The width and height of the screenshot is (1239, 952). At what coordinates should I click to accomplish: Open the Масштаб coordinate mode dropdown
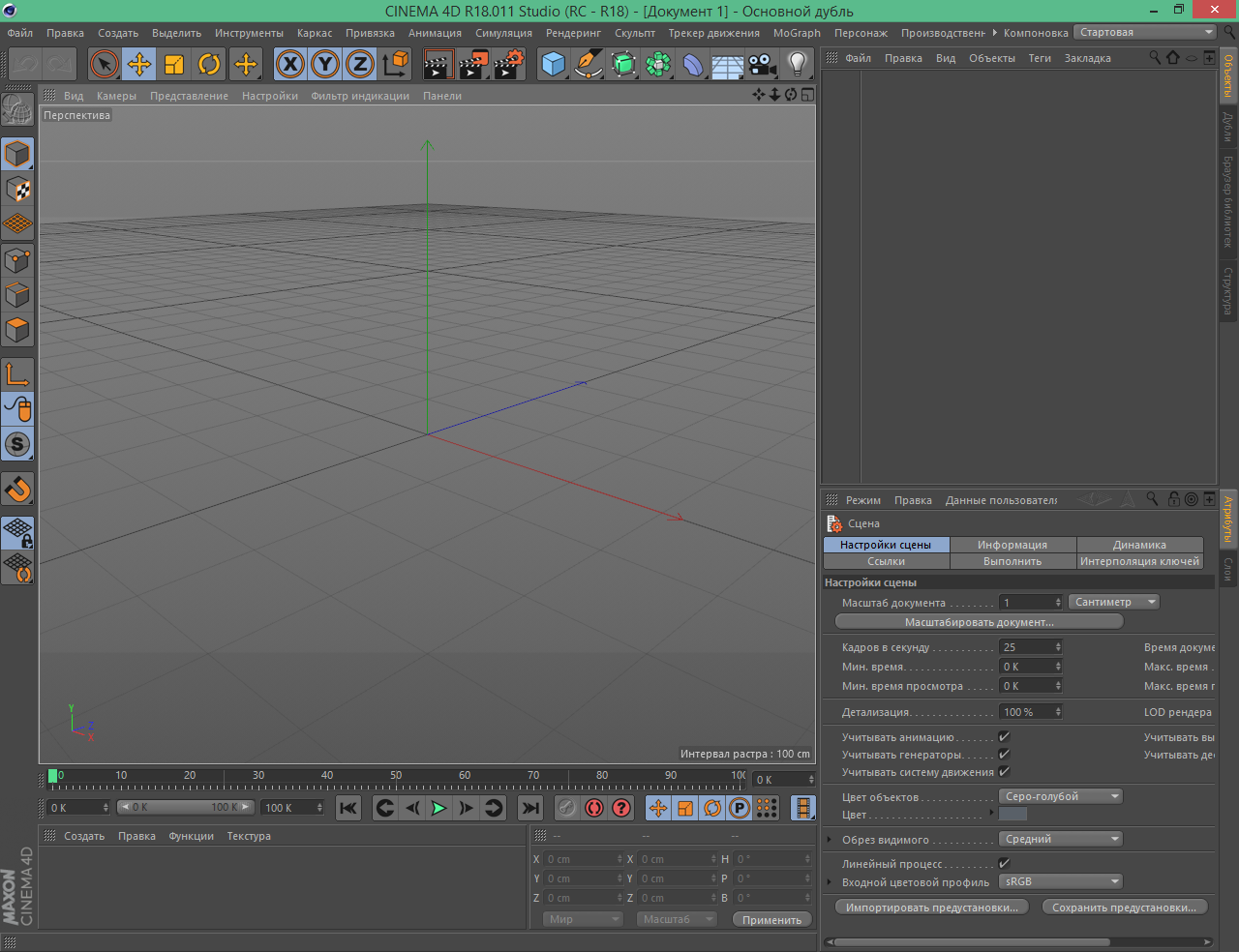point(678,919)
